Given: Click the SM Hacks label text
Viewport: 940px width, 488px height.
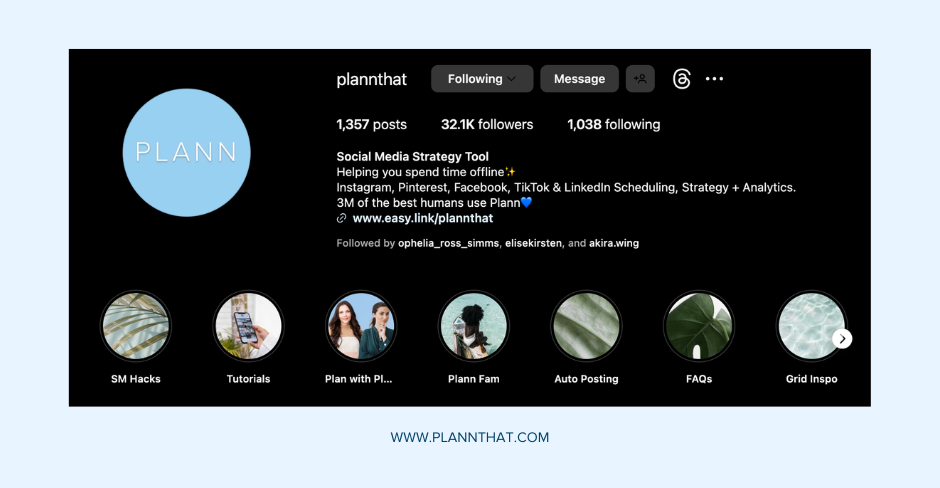Looking at the screenshot, I should pyautogui.click(x=135, y=379).
